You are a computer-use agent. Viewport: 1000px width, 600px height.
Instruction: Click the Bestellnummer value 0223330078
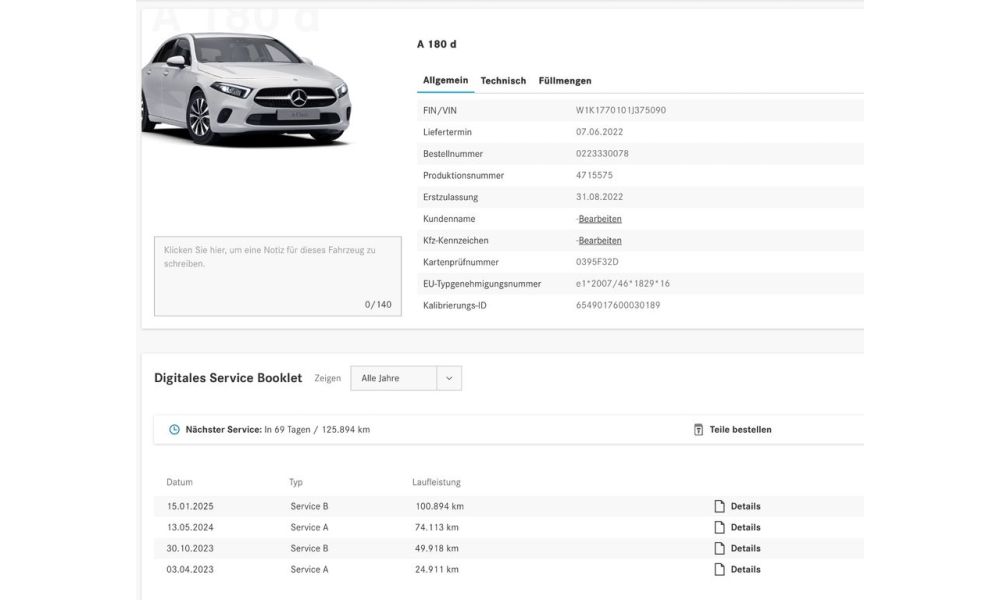pyautogui.click(x=602, y=154)
